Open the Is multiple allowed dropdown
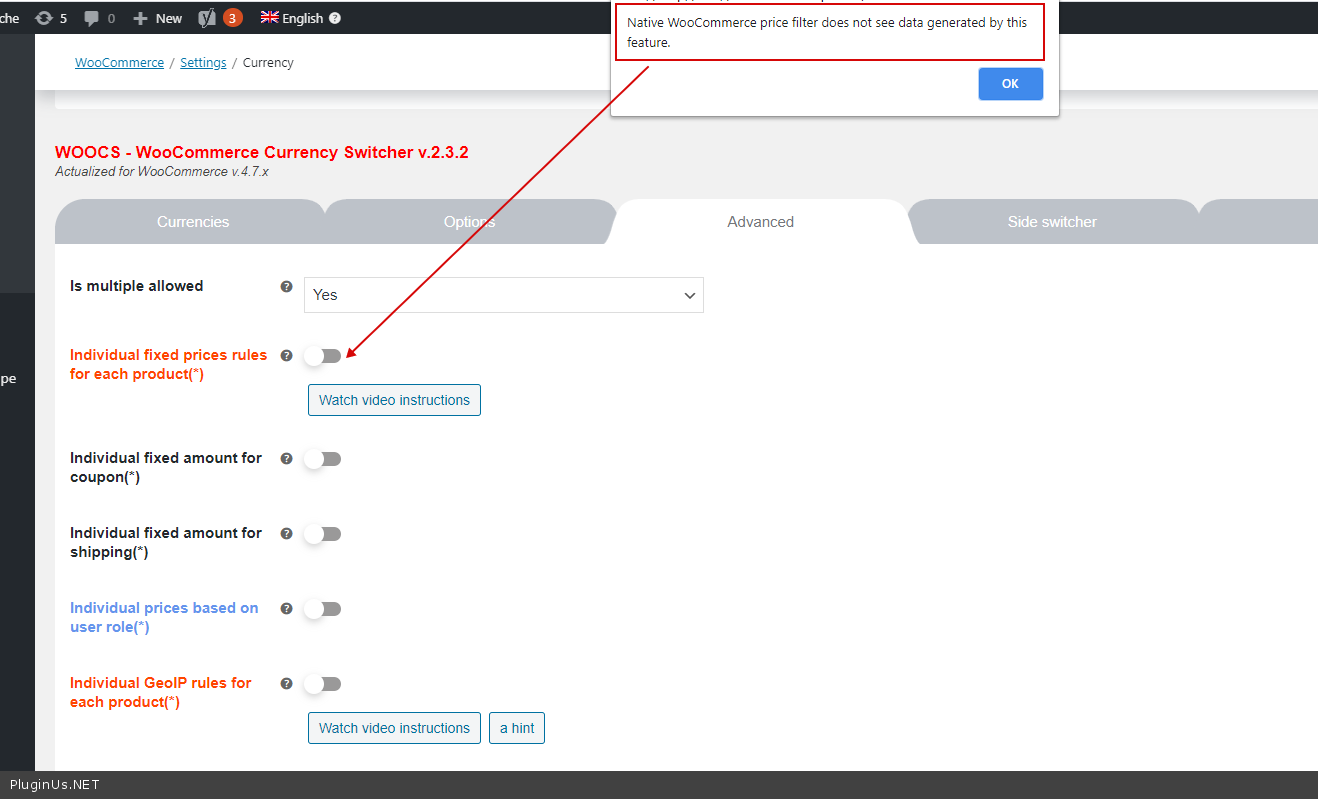Image resolution: width=1318 pixels, height=799 pixels. coord(503,295)
